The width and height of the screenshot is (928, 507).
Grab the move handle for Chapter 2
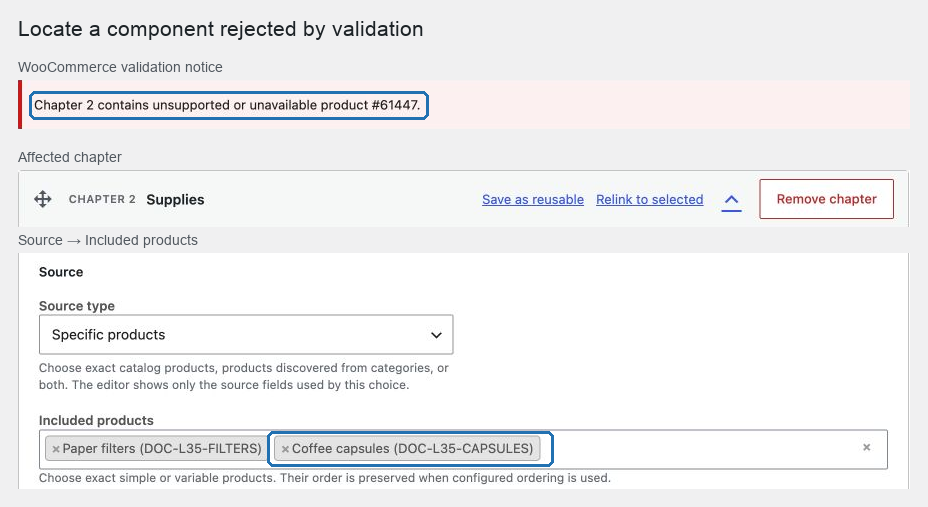[43, 199]
